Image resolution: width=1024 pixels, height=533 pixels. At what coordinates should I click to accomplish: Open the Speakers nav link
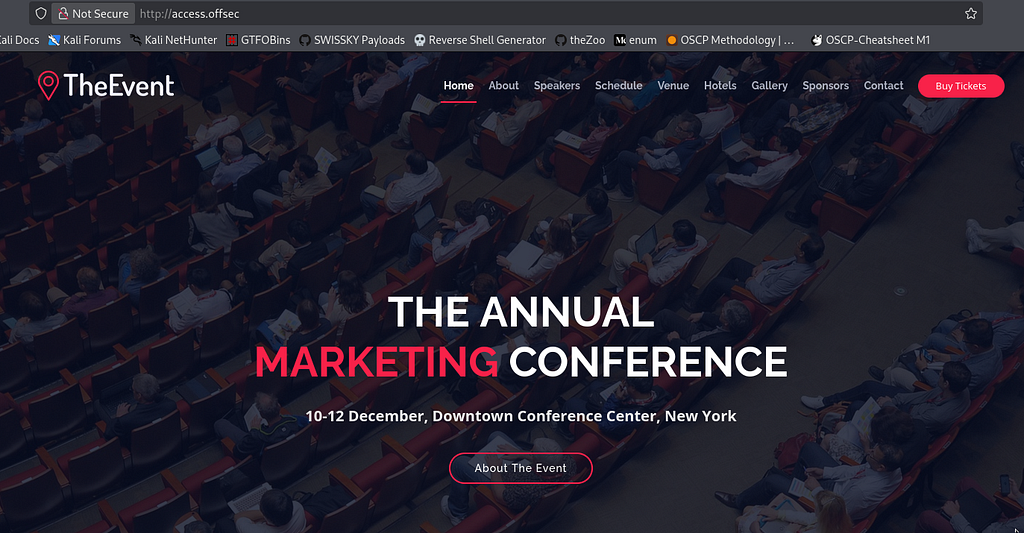click(556, 86)
